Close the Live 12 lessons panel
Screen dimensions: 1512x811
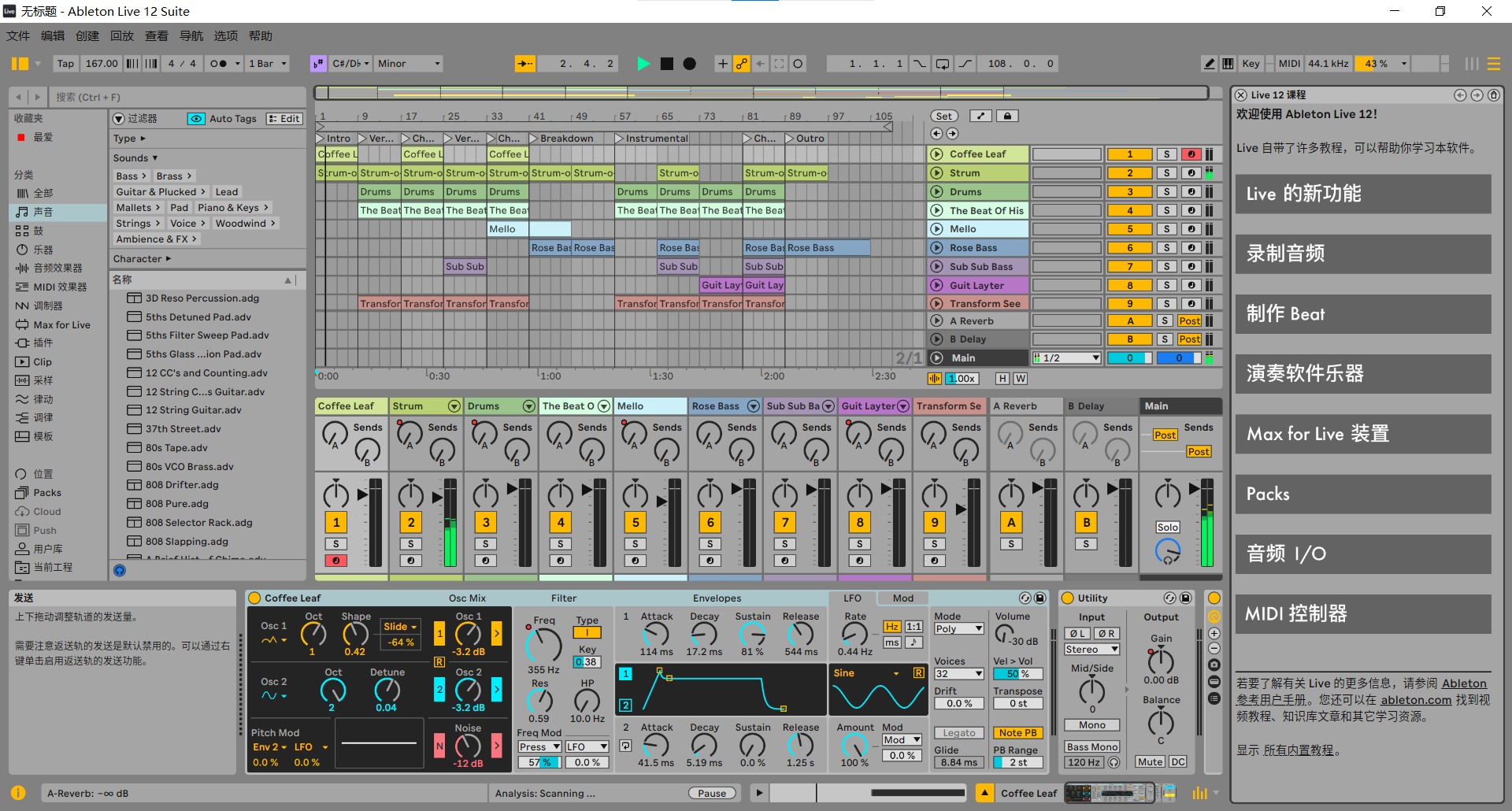1241,95
